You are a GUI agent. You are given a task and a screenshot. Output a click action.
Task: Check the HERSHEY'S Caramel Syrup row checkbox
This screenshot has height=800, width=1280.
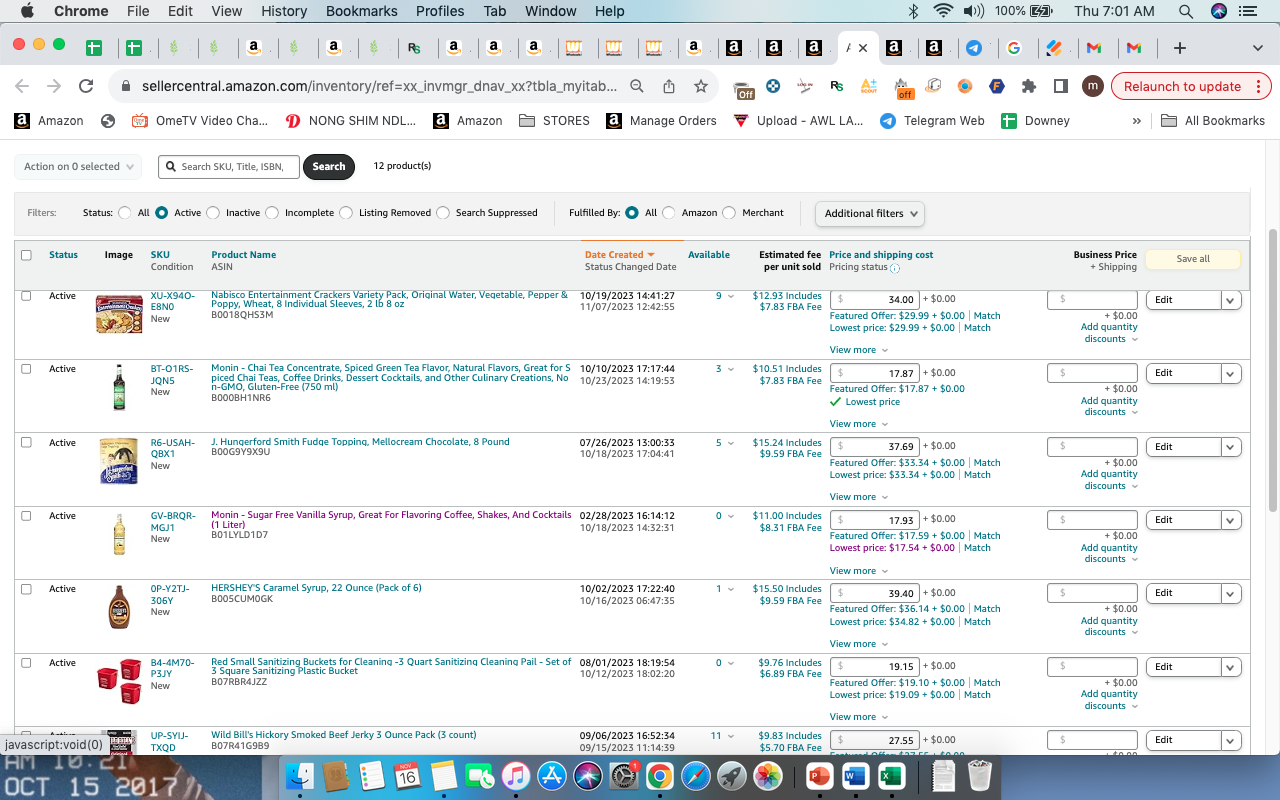click(26, 589)
